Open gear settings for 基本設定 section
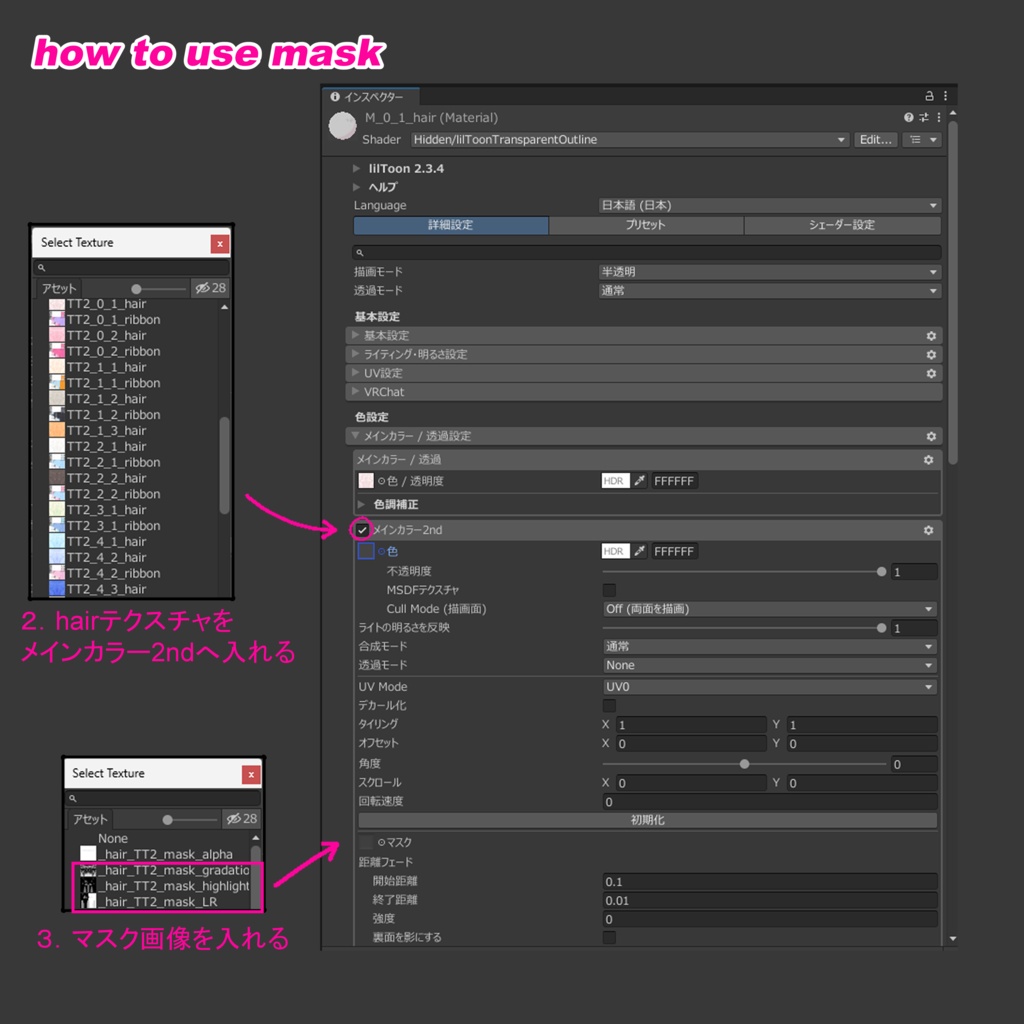 pyautogui.click(x=931, y=336)
